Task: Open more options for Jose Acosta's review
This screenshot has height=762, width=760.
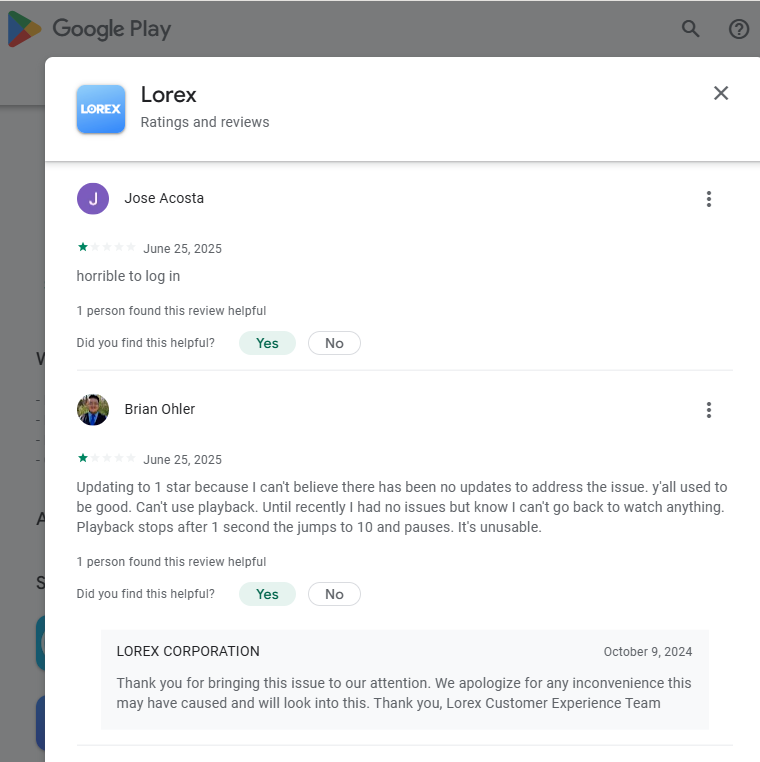Action: point(709,199)
